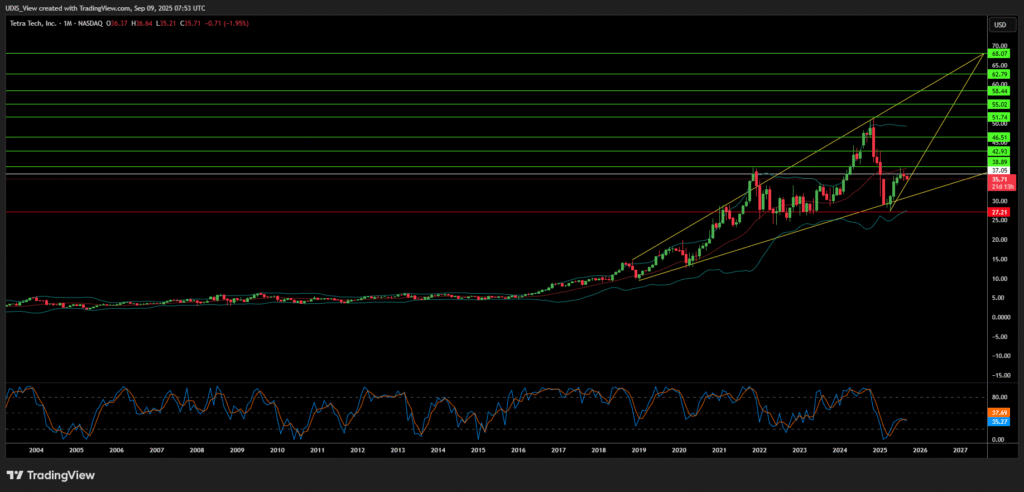Image resolution: width=1024 pixels, height=492 pixels.
Task: Click the TradingView.com text in header caption
Action: (x=103, y=7)
